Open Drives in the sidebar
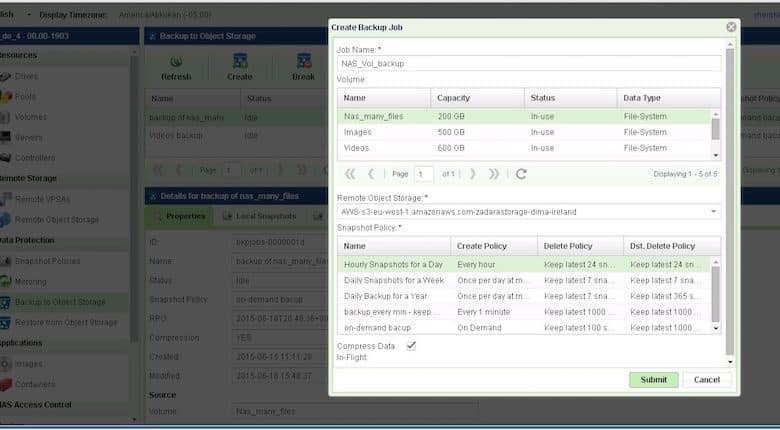 pos(26,76)
